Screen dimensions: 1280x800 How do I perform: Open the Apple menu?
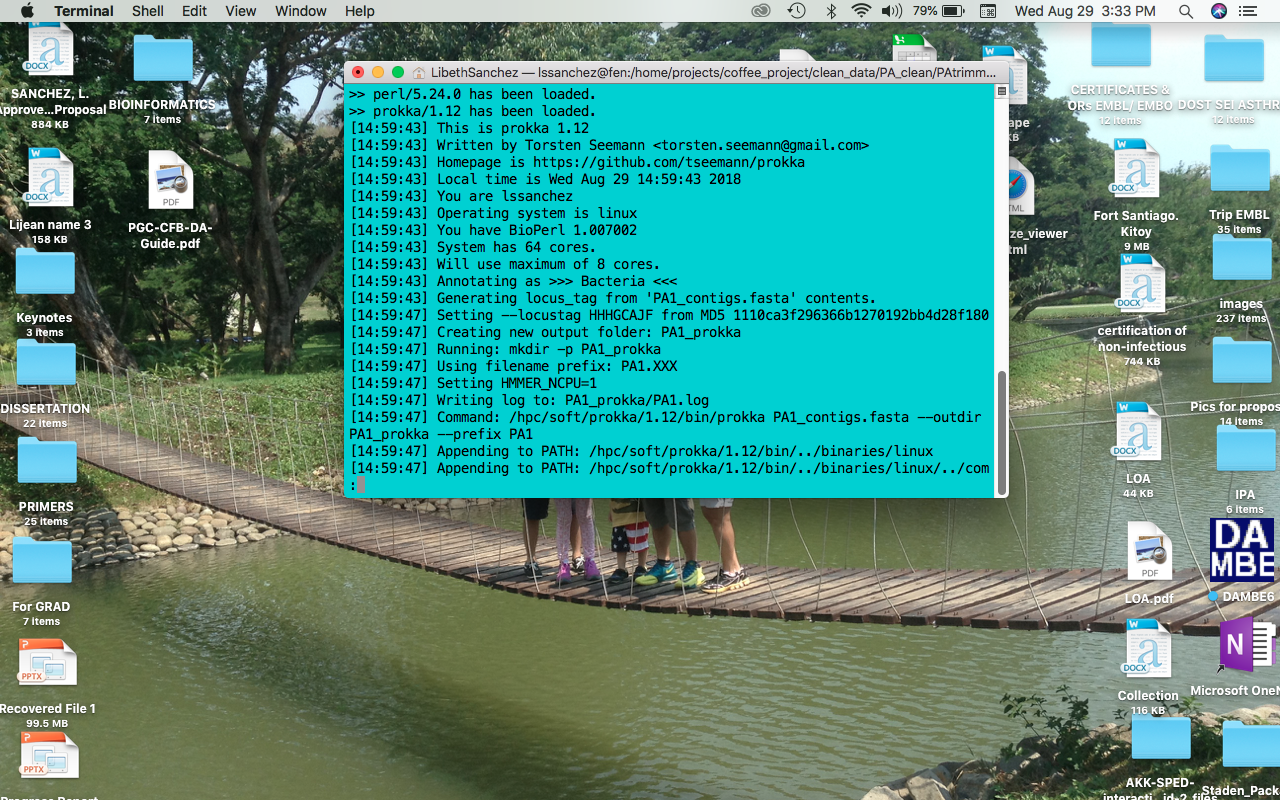click(27, 11)
